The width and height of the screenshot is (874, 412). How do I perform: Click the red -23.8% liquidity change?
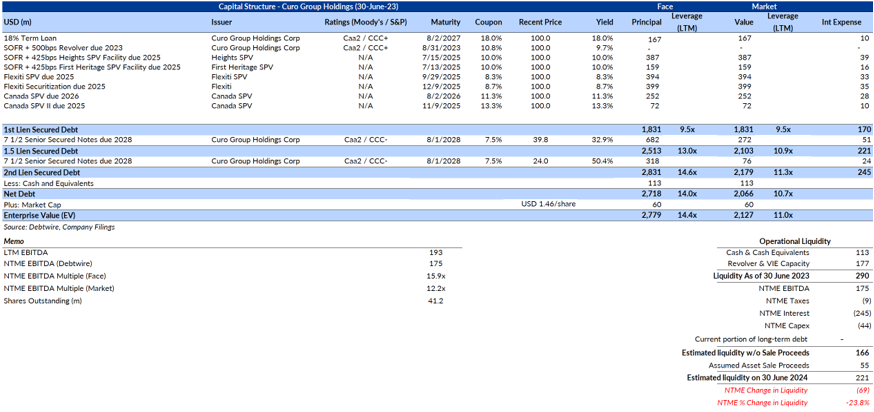[x=859, y=403]
